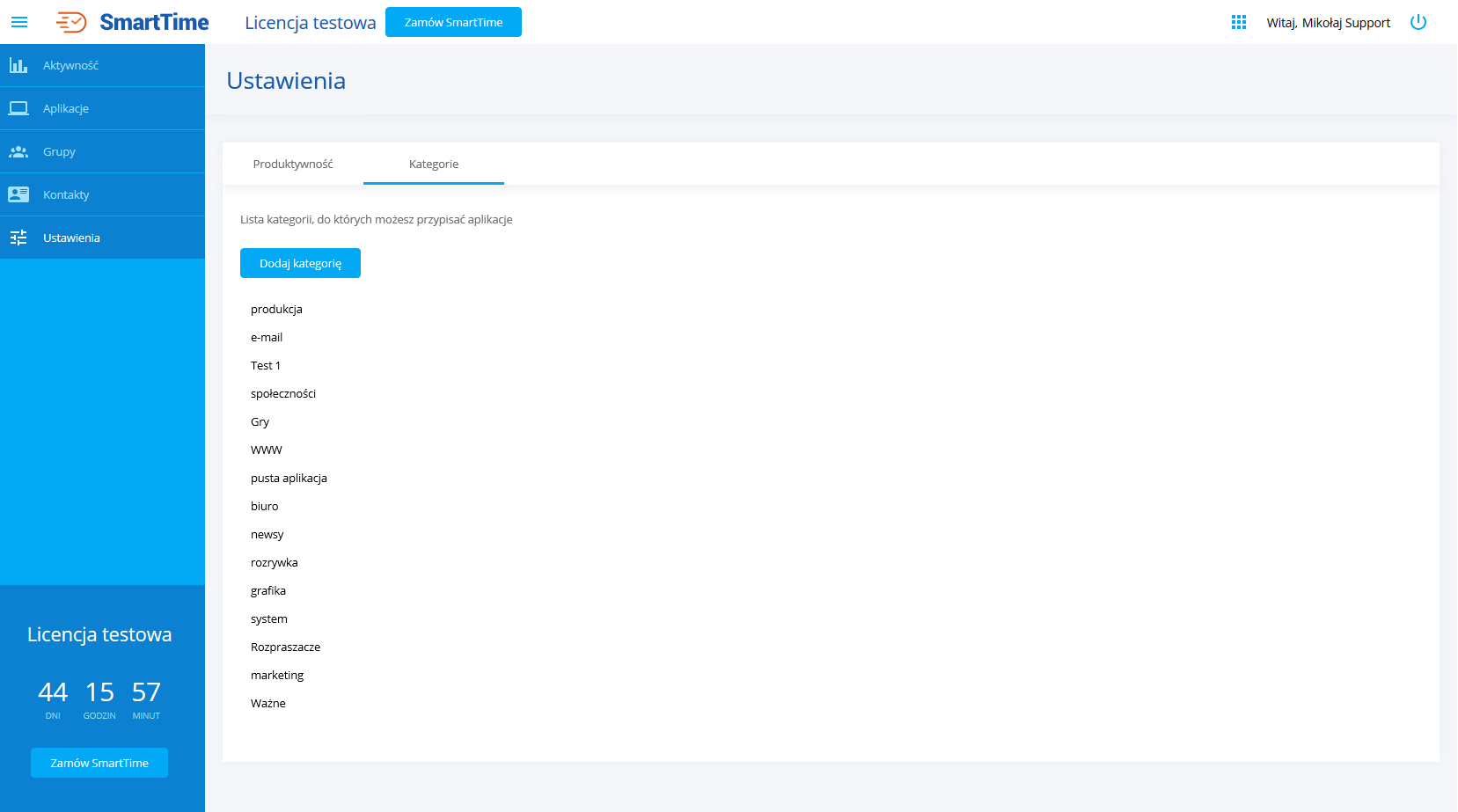The height and width of the screenshot is (812, 1458).
Task: Open the Licencja testowa link
Action: 310,22
